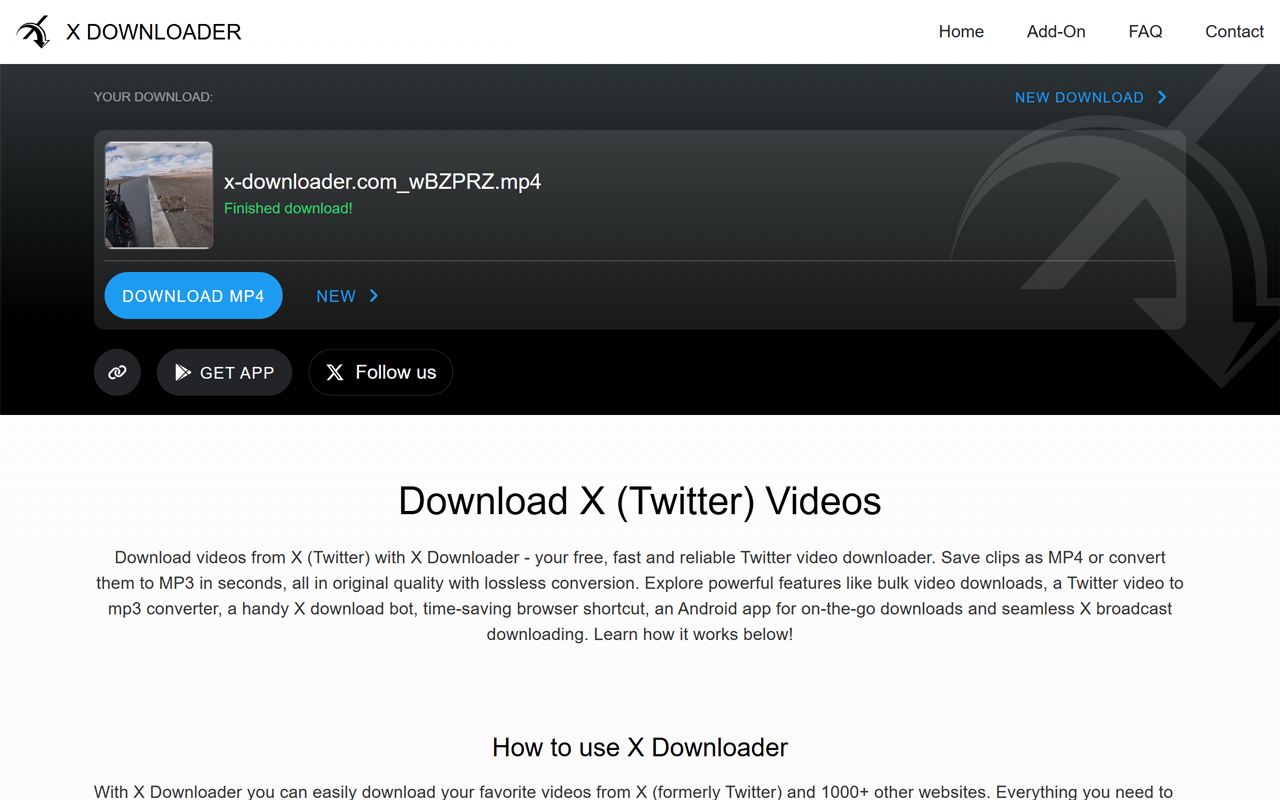Open the Contact page
This screenshot has width=1280, height=800.
pyautogui.click(x=1234, y=31)
